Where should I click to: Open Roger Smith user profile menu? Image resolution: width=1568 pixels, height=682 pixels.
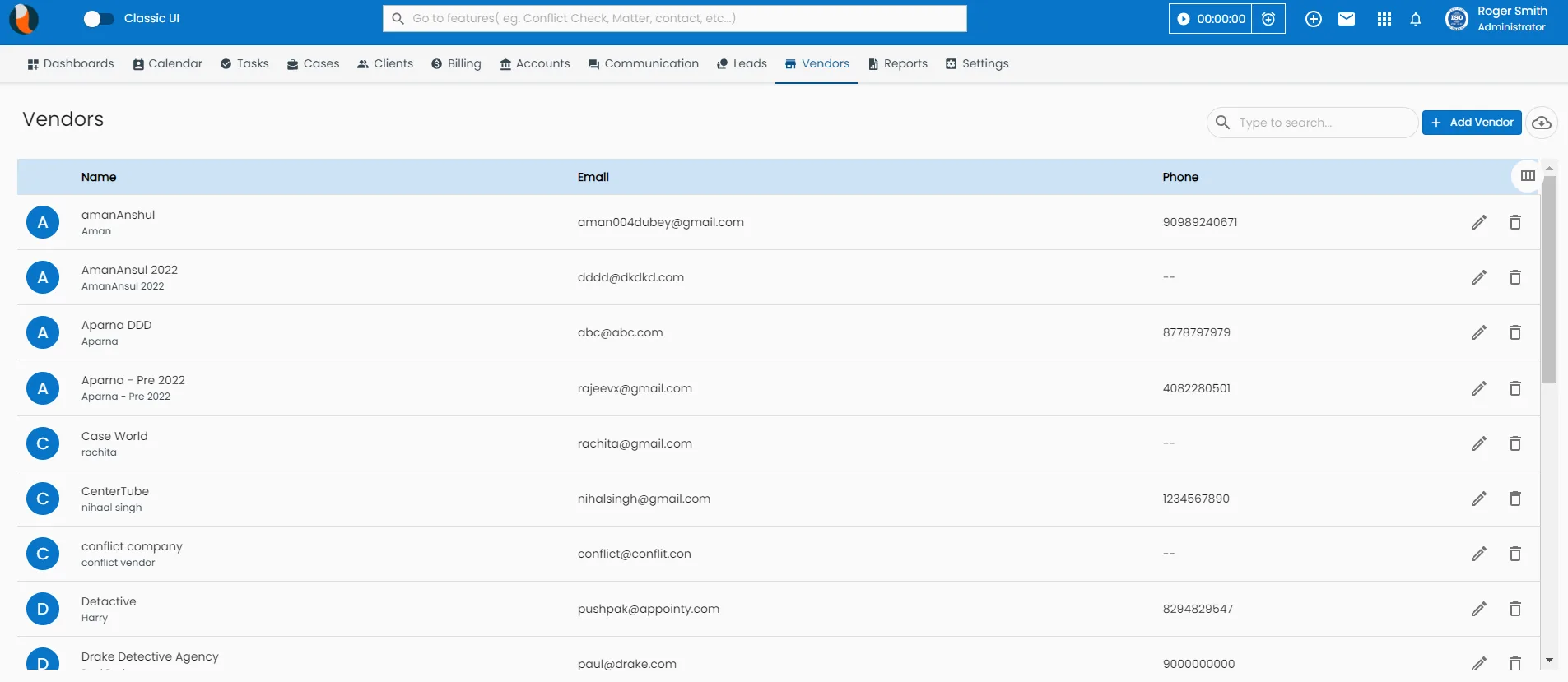[x=1497, y=19]
